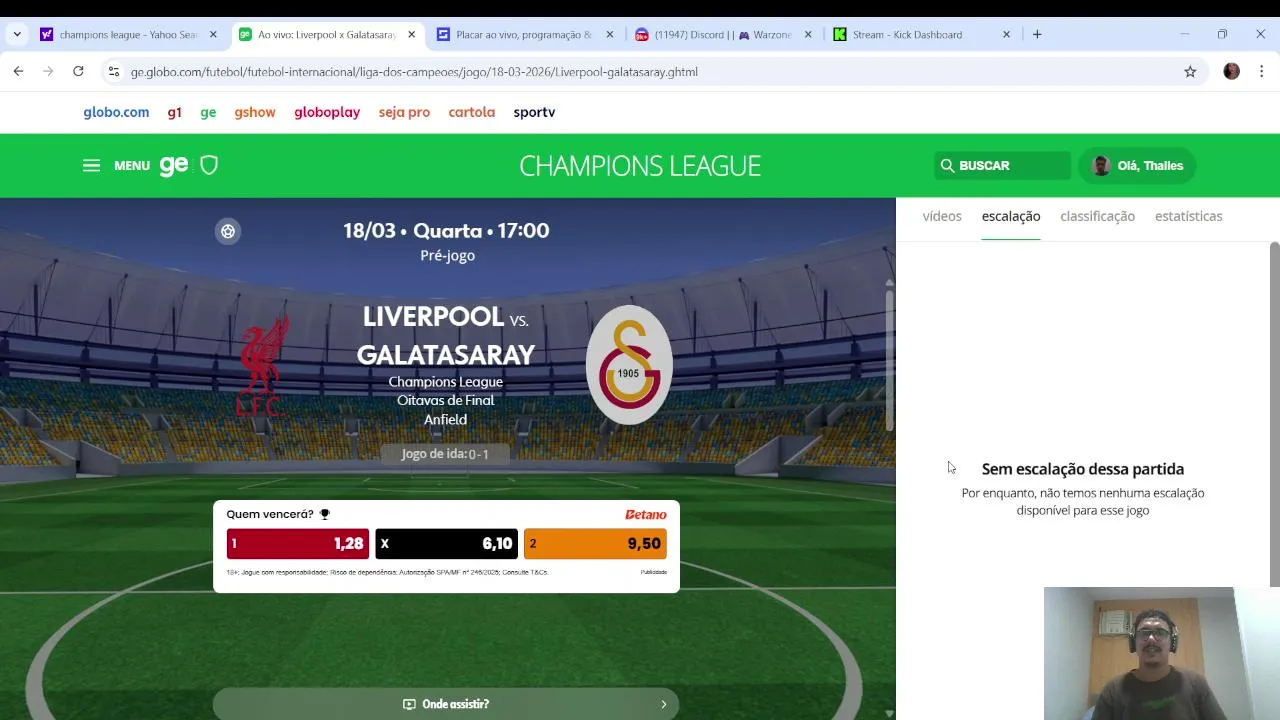
Task: Select draw odds 6,10 button
Action: tap(446, 544)
